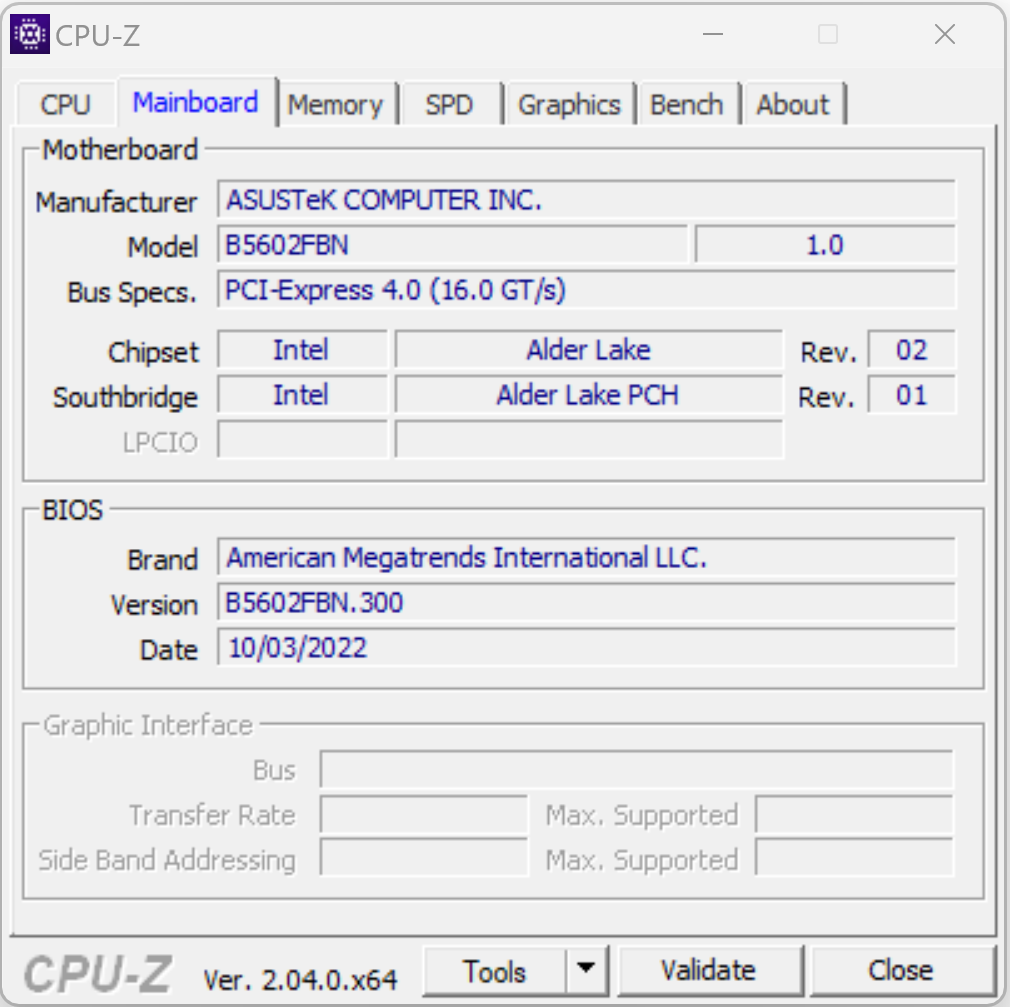
Task: Click the Validate button
Action: click(x=709, y=970)
